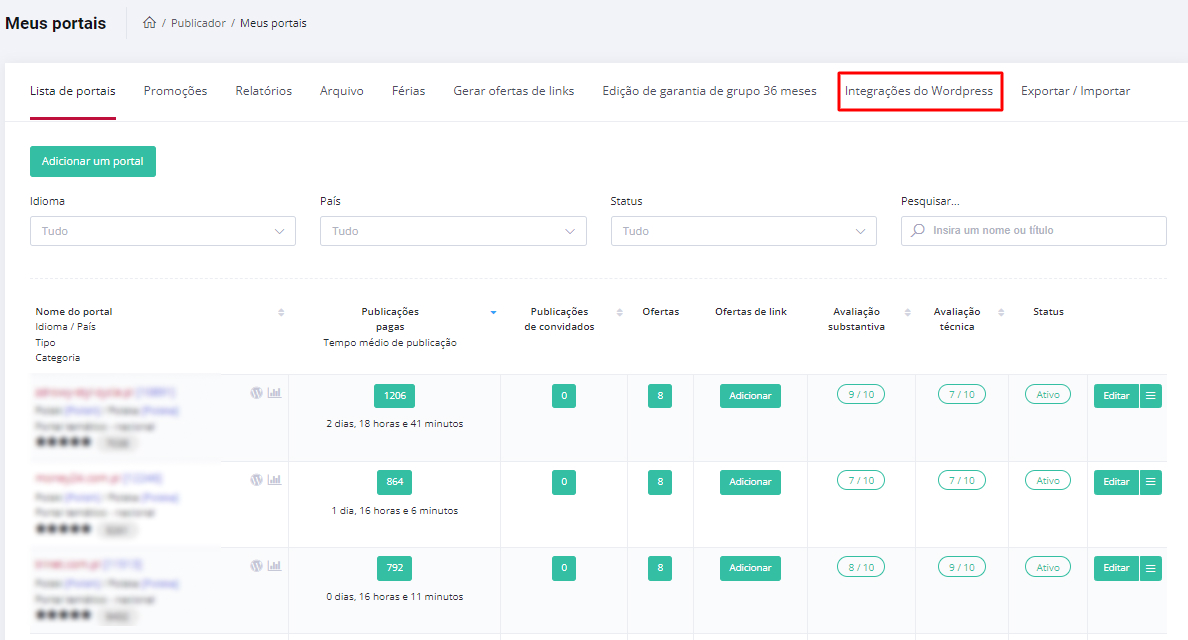Click "2 dias, 18 horas e 41 minutos" text
The height and width of the screenshot is (640, 1188).
tap(395, 424)
